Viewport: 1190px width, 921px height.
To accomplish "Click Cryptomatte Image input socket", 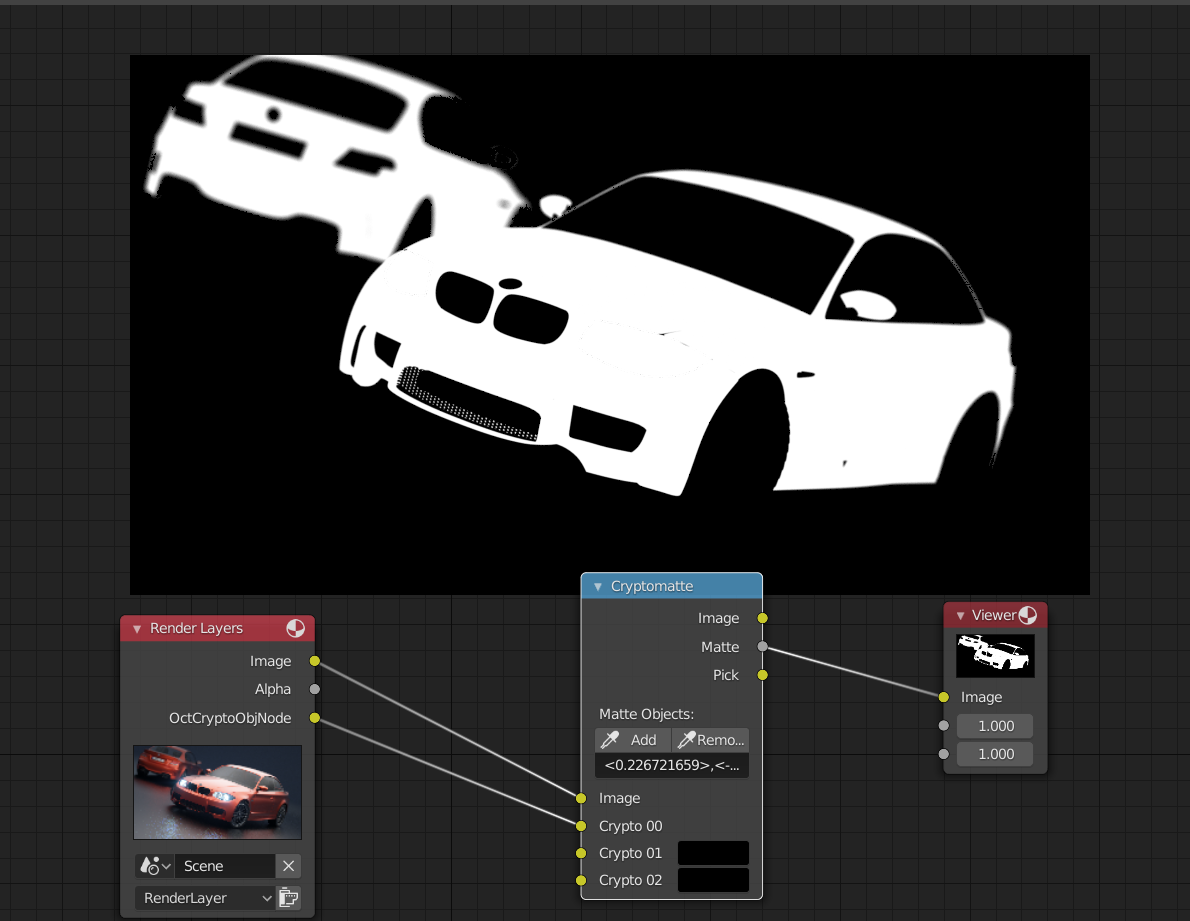I will (581, 798).
